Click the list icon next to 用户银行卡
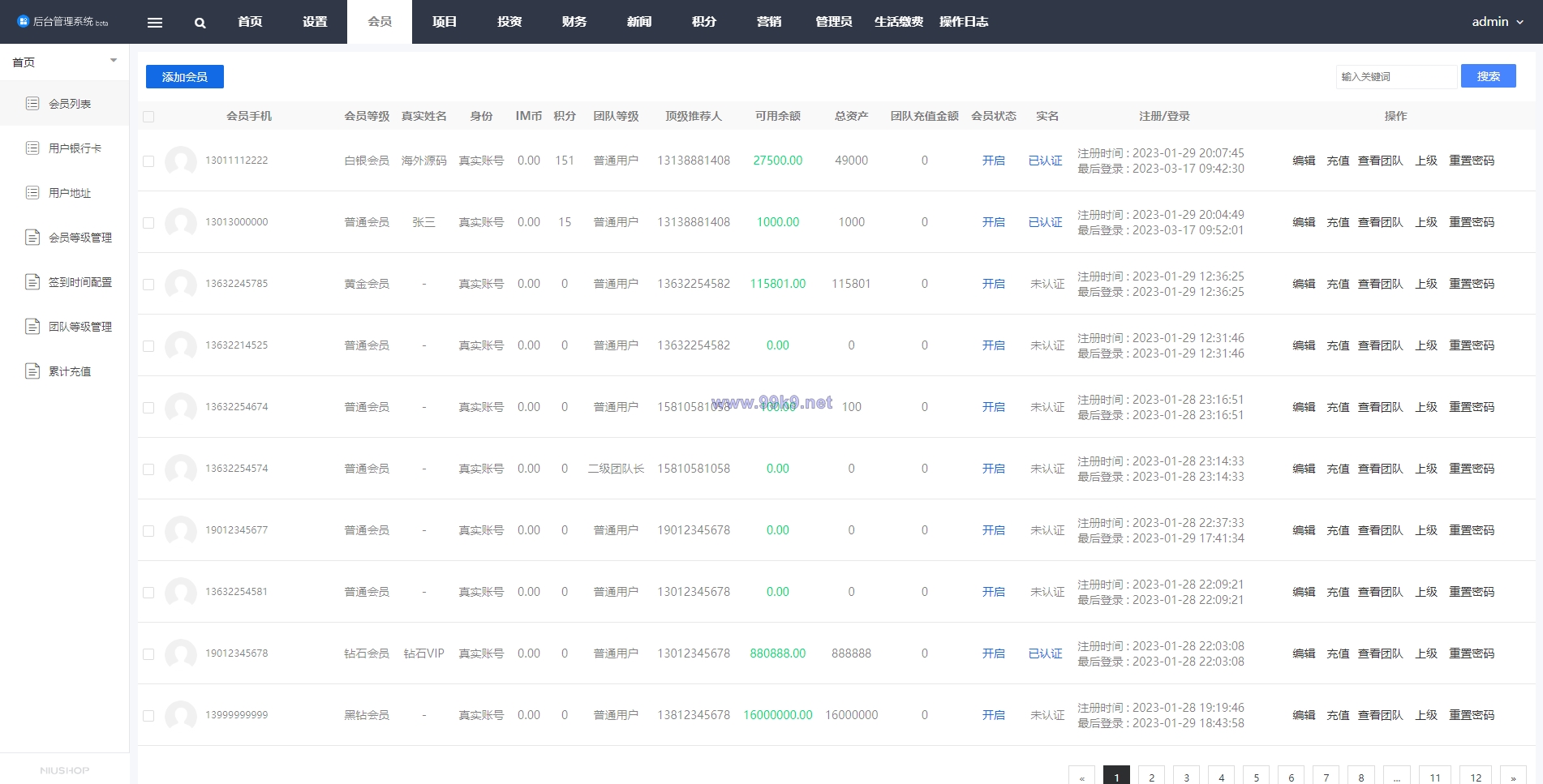The image size is (1543, 784). pyautogui.click(x=32, y=148)
